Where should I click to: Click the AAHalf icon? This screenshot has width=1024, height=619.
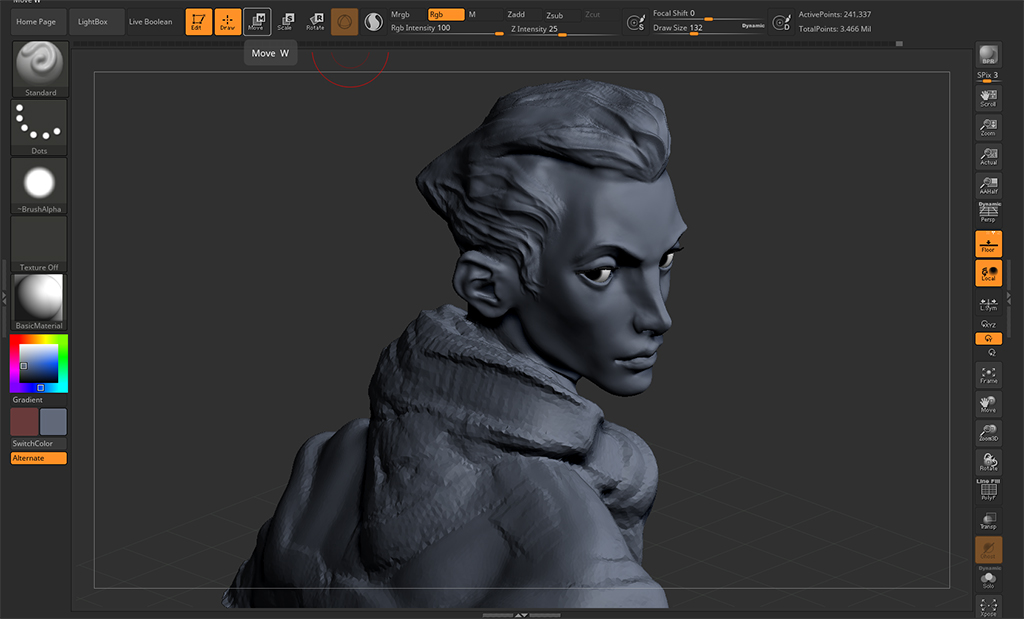pyautogui.click(x=988, y=185)
